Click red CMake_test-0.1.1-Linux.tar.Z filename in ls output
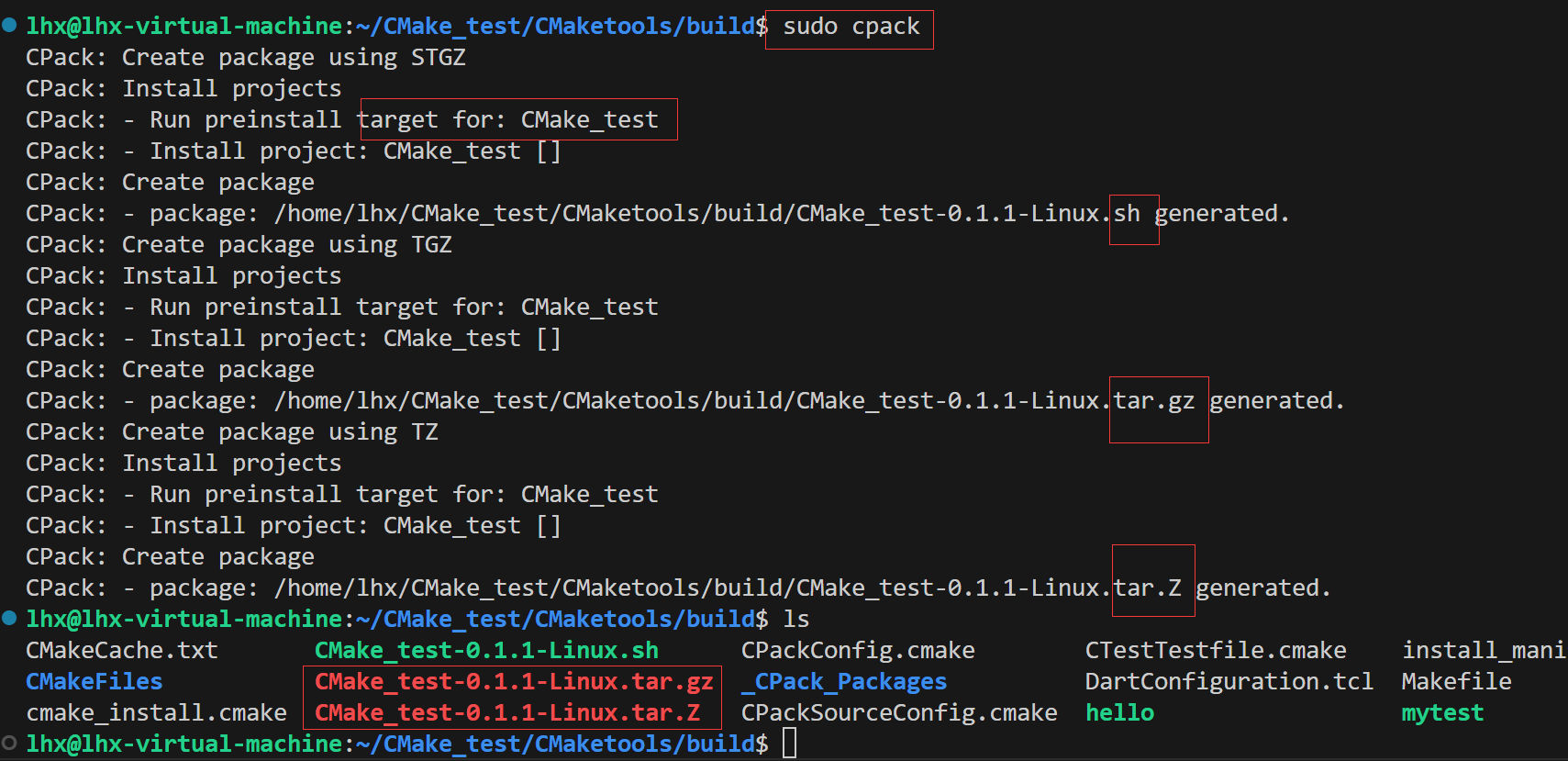Image resolution: width=1568 pixels, height=761 pixels. 507,713
